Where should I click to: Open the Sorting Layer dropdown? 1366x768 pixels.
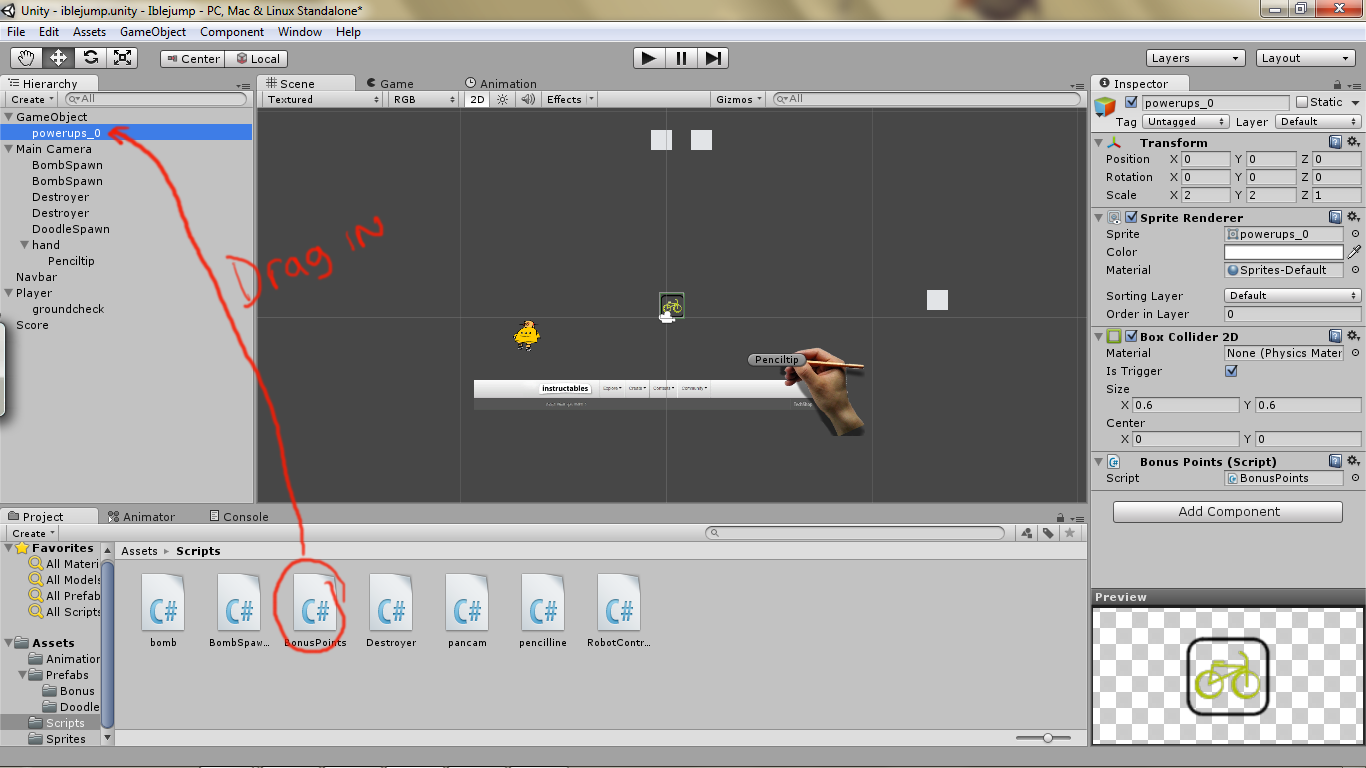[1292, 296]
